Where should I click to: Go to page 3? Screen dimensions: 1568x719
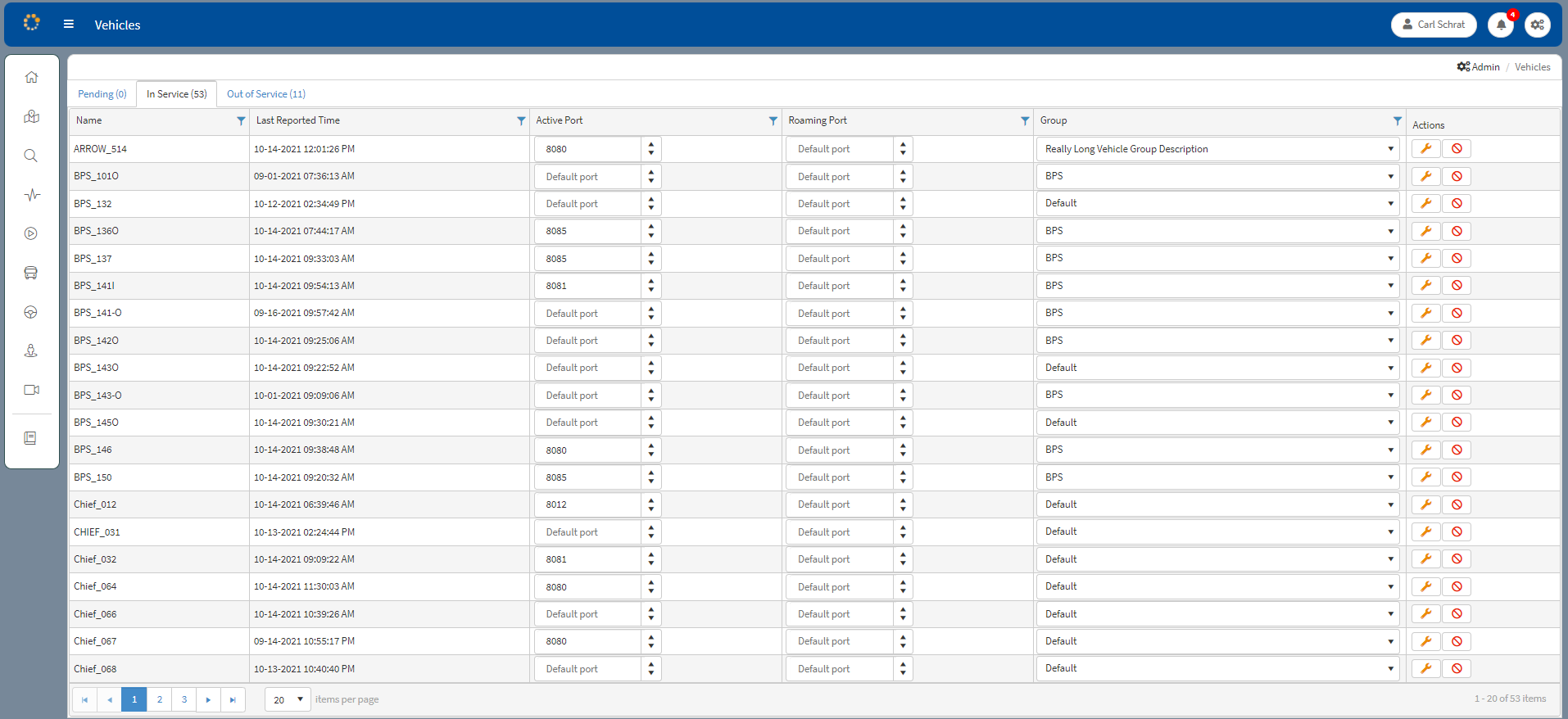pos(184,699)
